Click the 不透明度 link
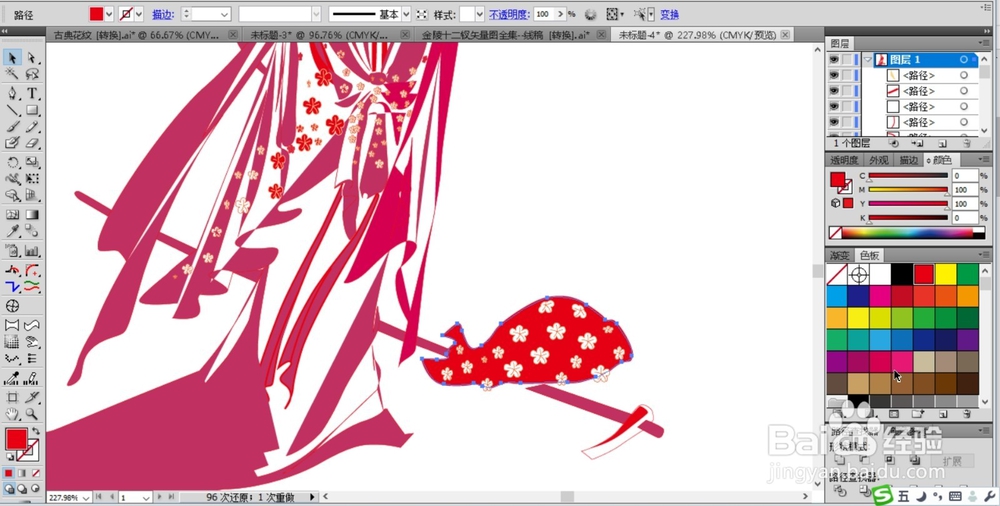 point(509,14)
